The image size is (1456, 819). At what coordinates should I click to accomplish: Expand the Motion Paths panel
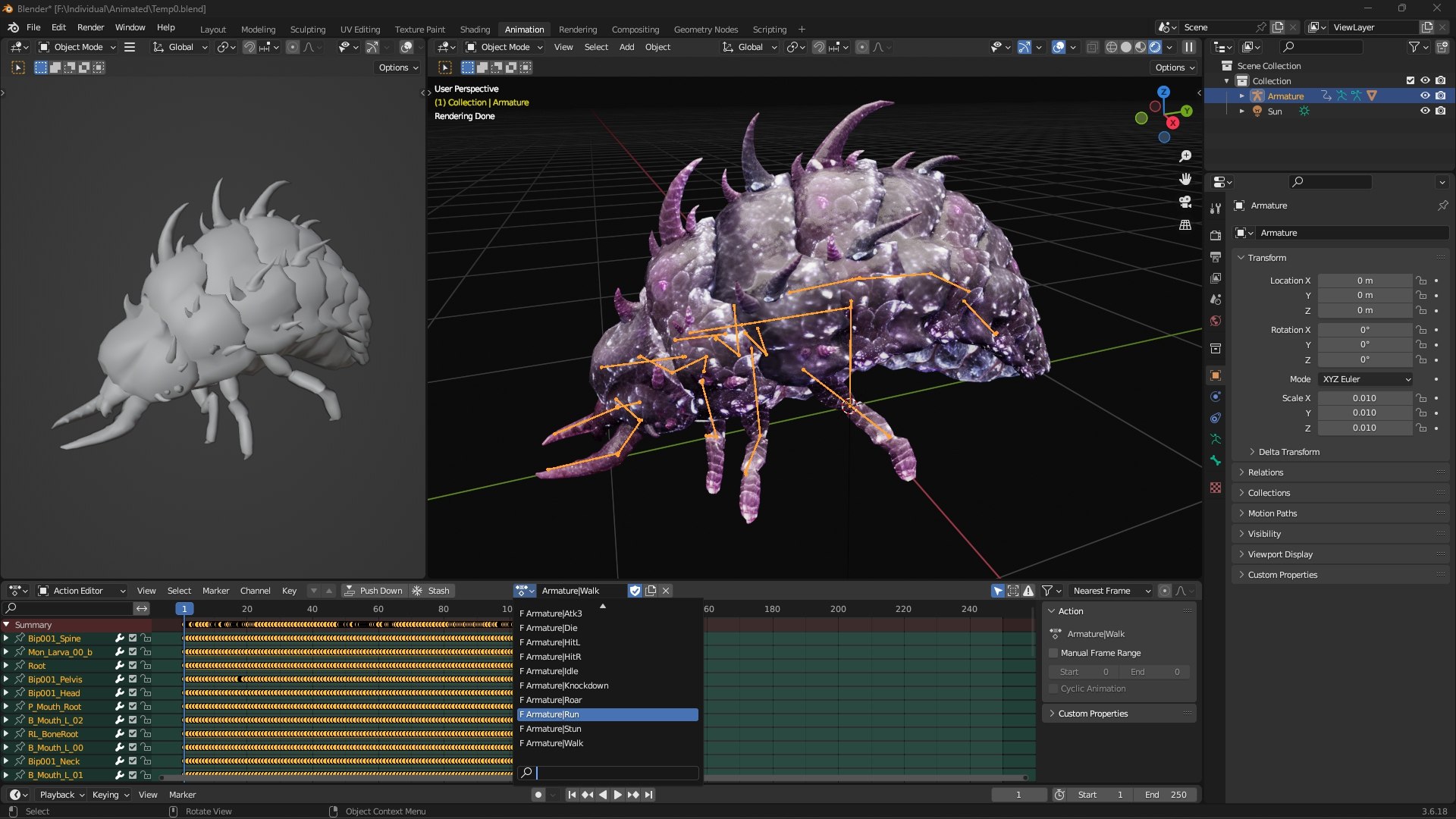[1272, 513]
